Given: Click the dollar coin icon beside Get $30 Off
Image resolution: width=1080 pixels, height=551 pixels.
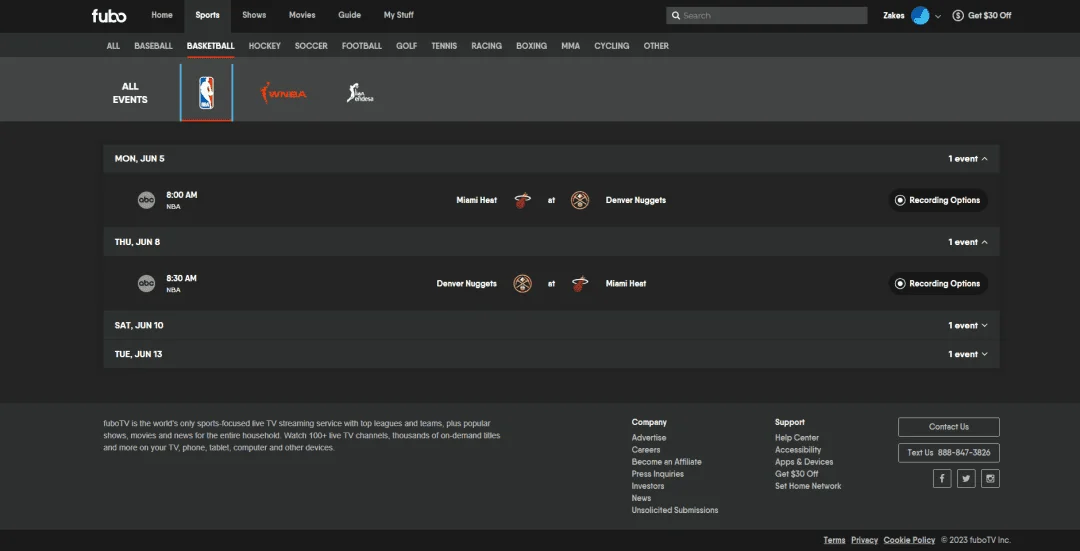Looking at the screenshot, I should point(958,15).
